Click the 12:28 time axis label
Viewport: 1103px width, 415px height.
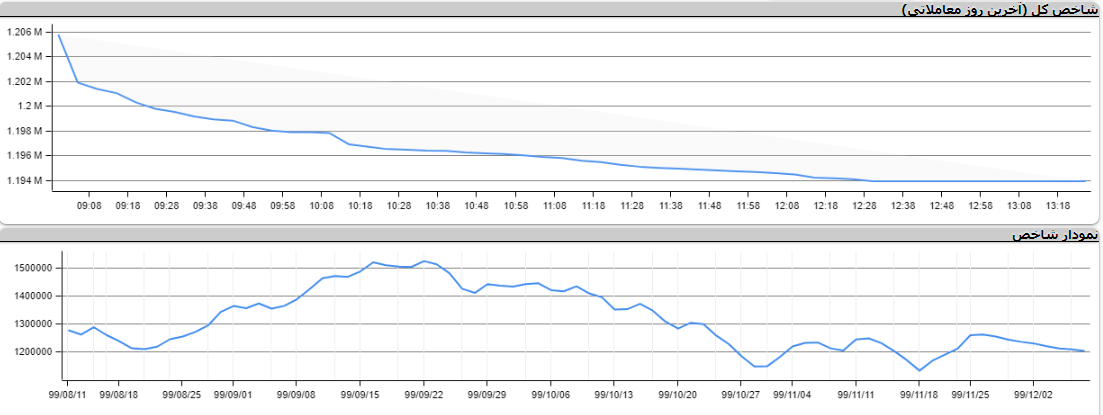pyautogui.click(x=864, y=205)
